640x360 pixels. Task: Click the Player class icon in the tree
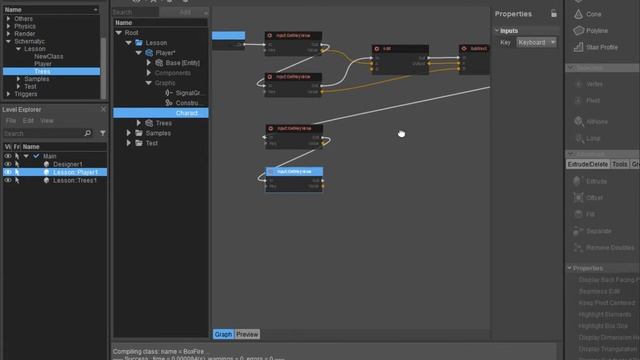click(x=149, y=53)
